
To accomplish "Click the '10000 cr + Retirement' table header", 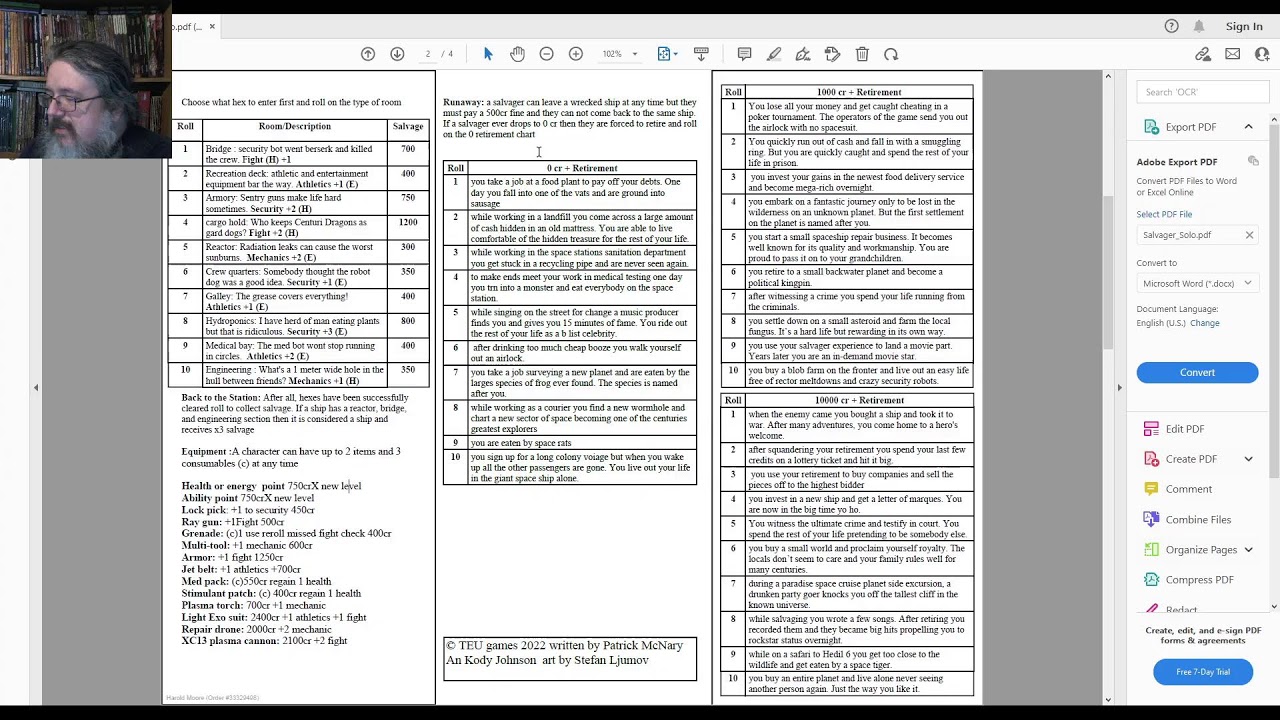I will [859, 400].
